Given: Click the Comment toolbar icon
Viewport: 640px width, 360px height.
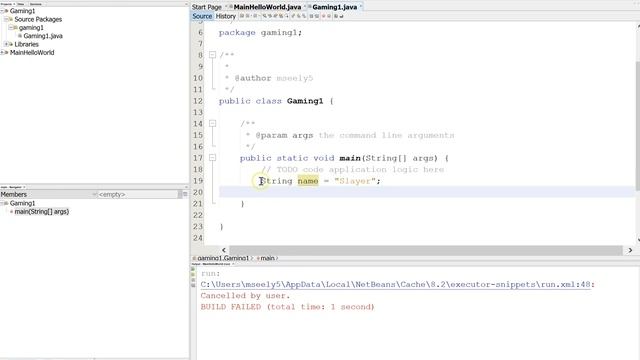Looking at the screenshot, I should (336, 16).
